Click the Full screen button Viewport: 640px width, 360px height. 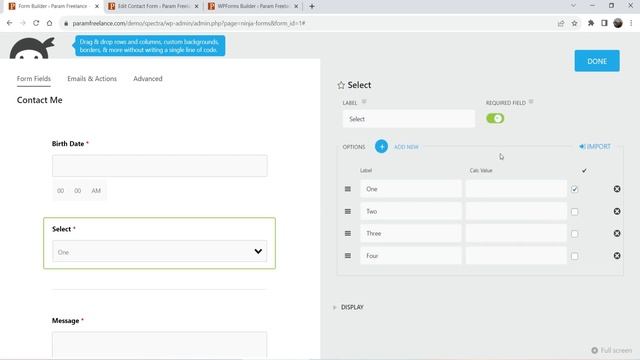(x=611, y=350)
